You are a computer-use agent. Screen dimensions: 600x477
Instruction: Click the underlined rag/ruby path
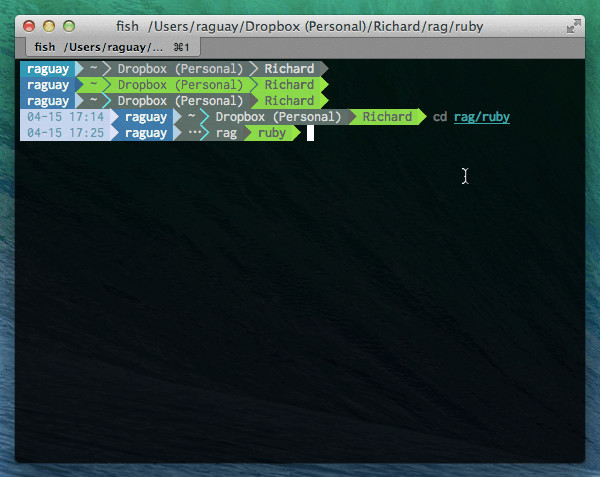[482, 117]
